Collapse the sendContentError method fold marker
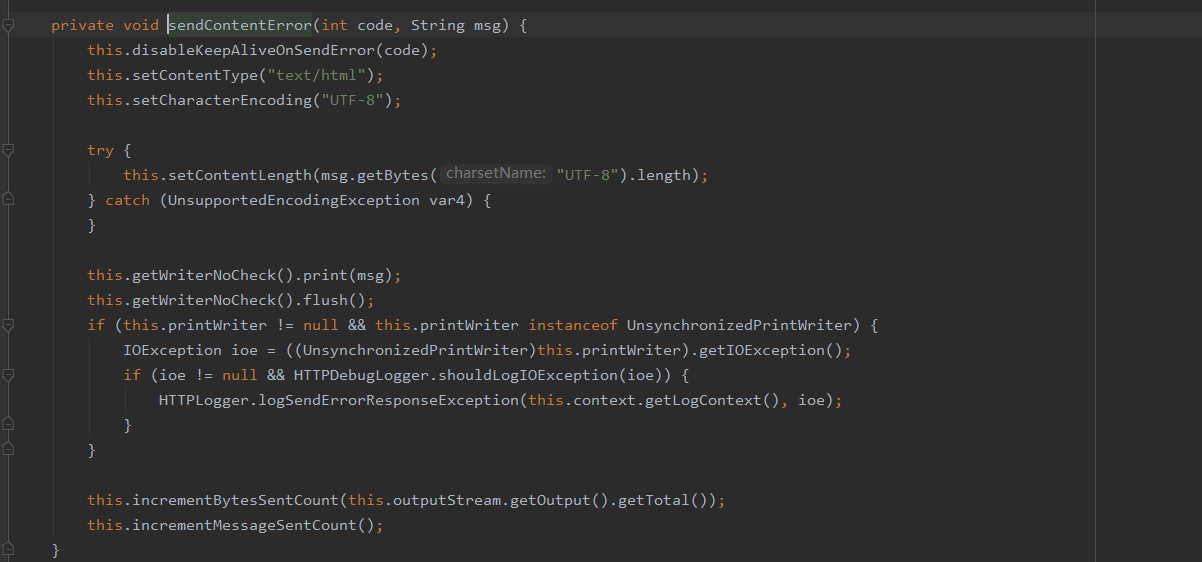This screenshot has width=1202, height=562. click(8, 26)
